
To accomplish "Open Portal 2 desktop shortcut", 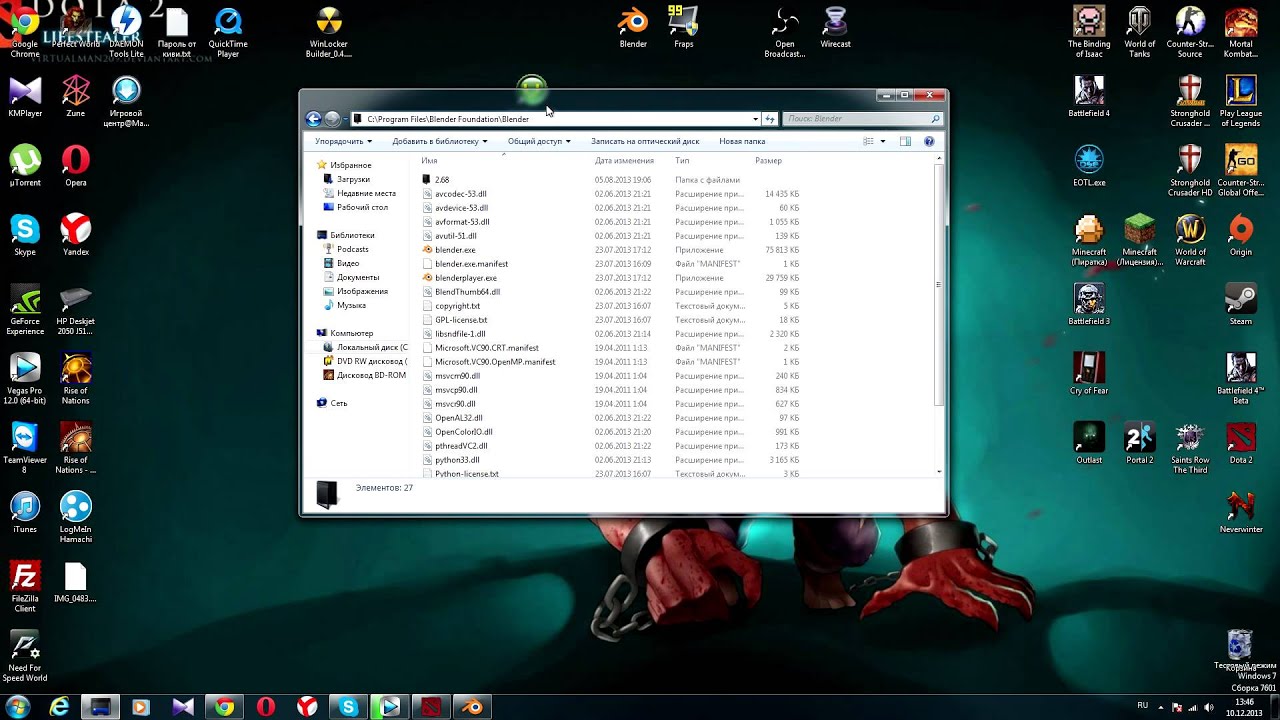I will tap(1139, 443).
